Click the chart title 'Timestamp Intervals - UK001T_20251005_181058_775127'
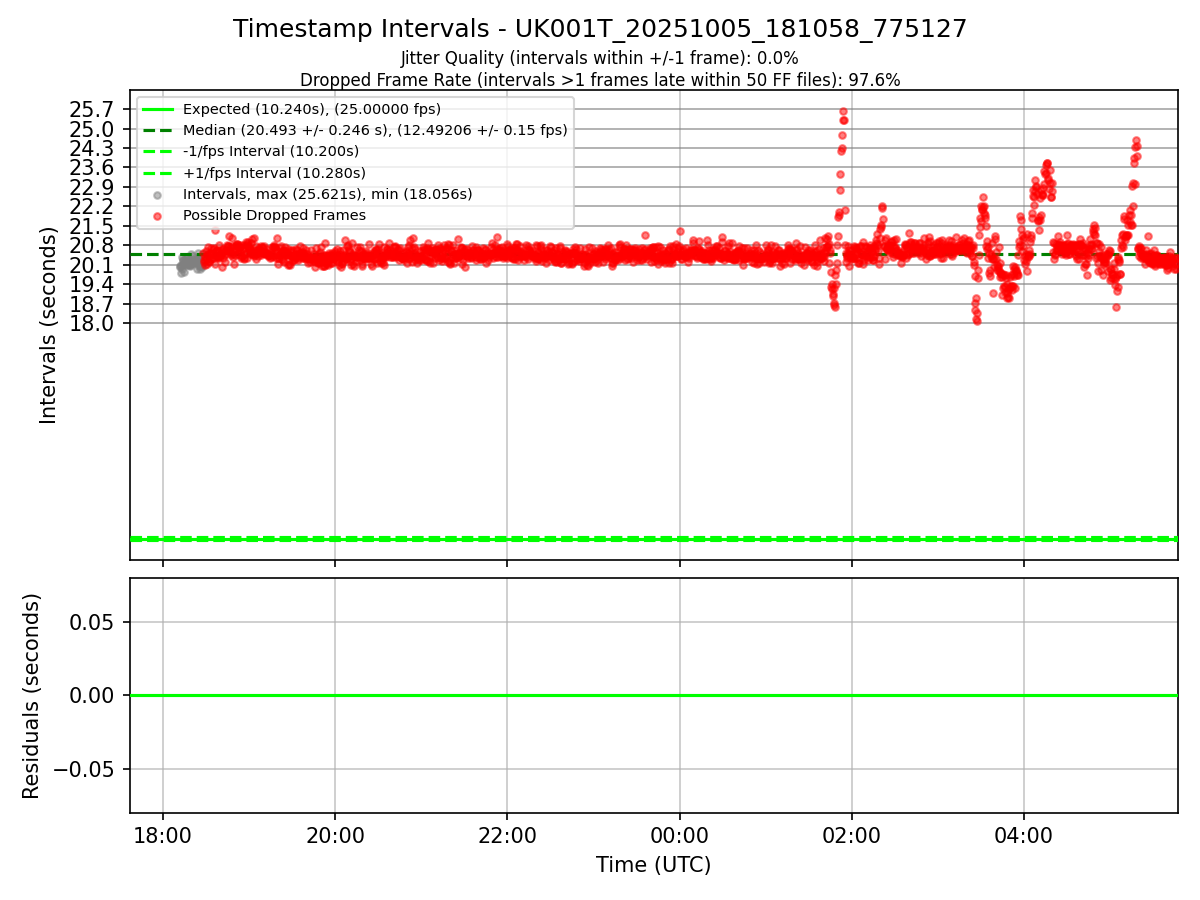 tap(600, 29)
